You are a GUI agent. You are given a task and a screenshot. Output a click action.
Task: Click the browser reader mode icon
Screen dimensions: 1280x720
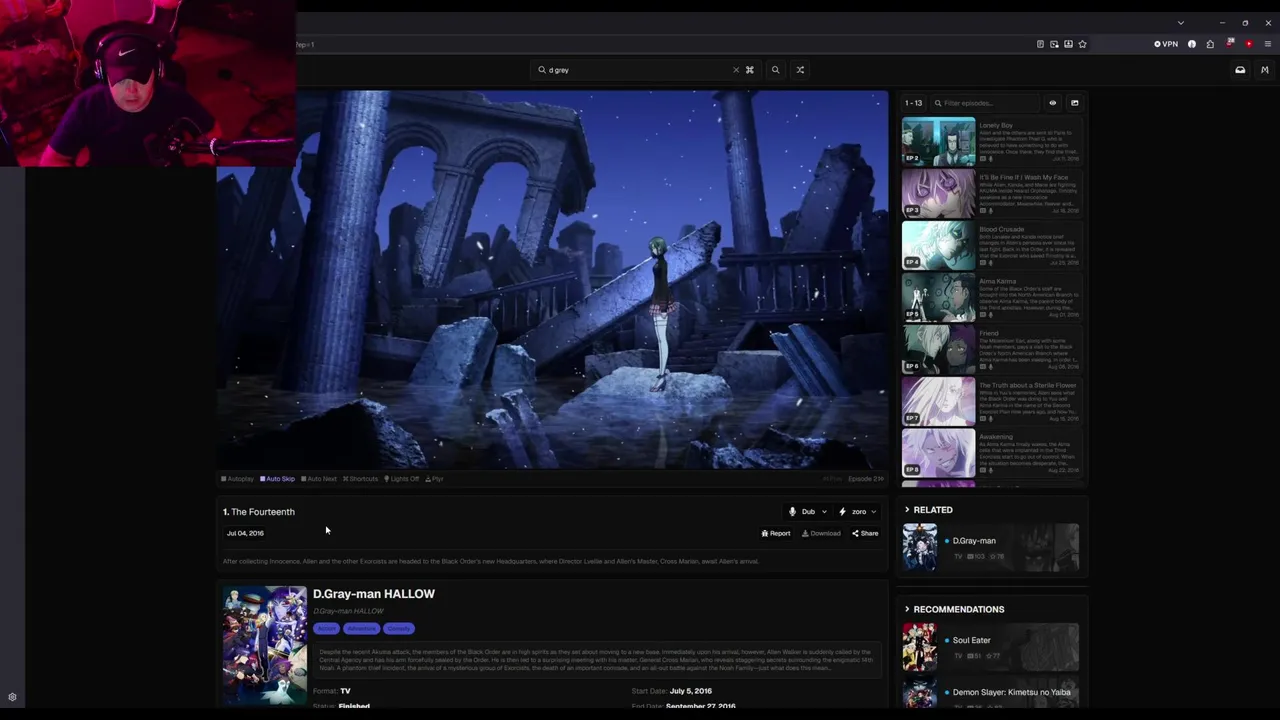click(1040, 44)
